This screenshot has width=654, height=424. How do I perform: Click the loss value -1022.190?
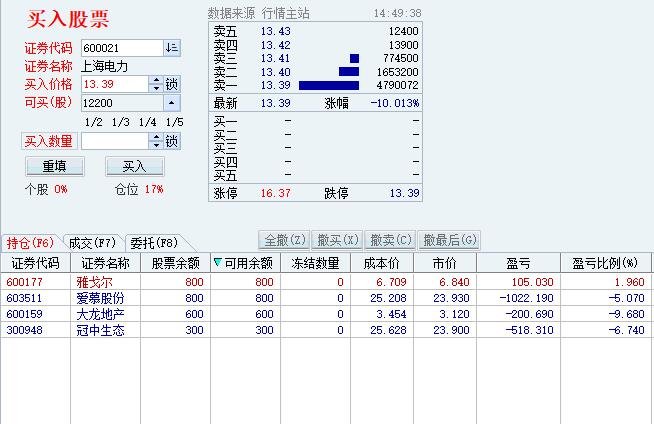tap(526, 298)
